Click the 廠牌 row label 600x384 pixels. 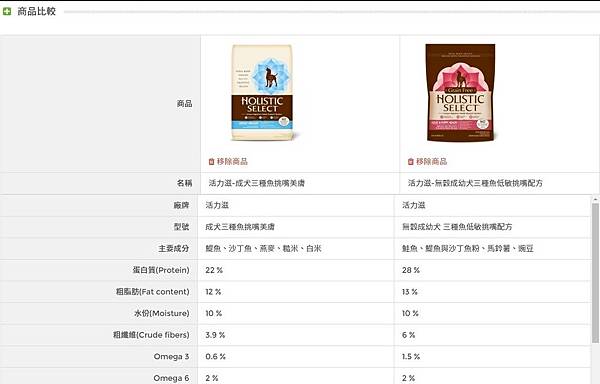click(181, 205)
